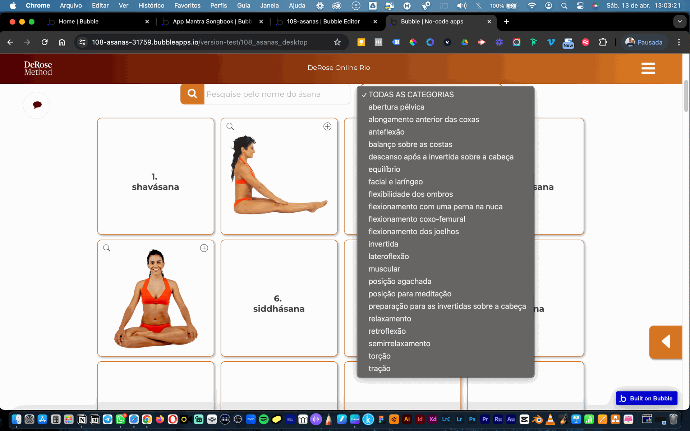The image size is (690, 431).
Task: Open WhatsApp from the Dock
Action: click(121, 419)
